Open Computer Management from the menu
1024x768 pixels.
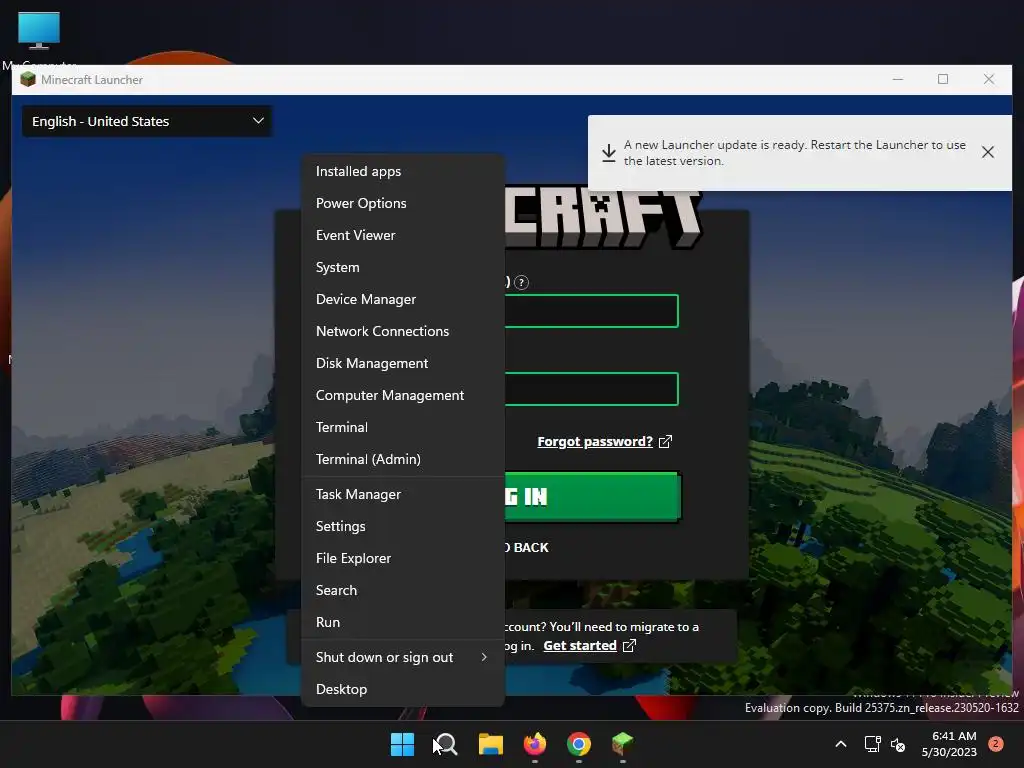tap(402, 395)
